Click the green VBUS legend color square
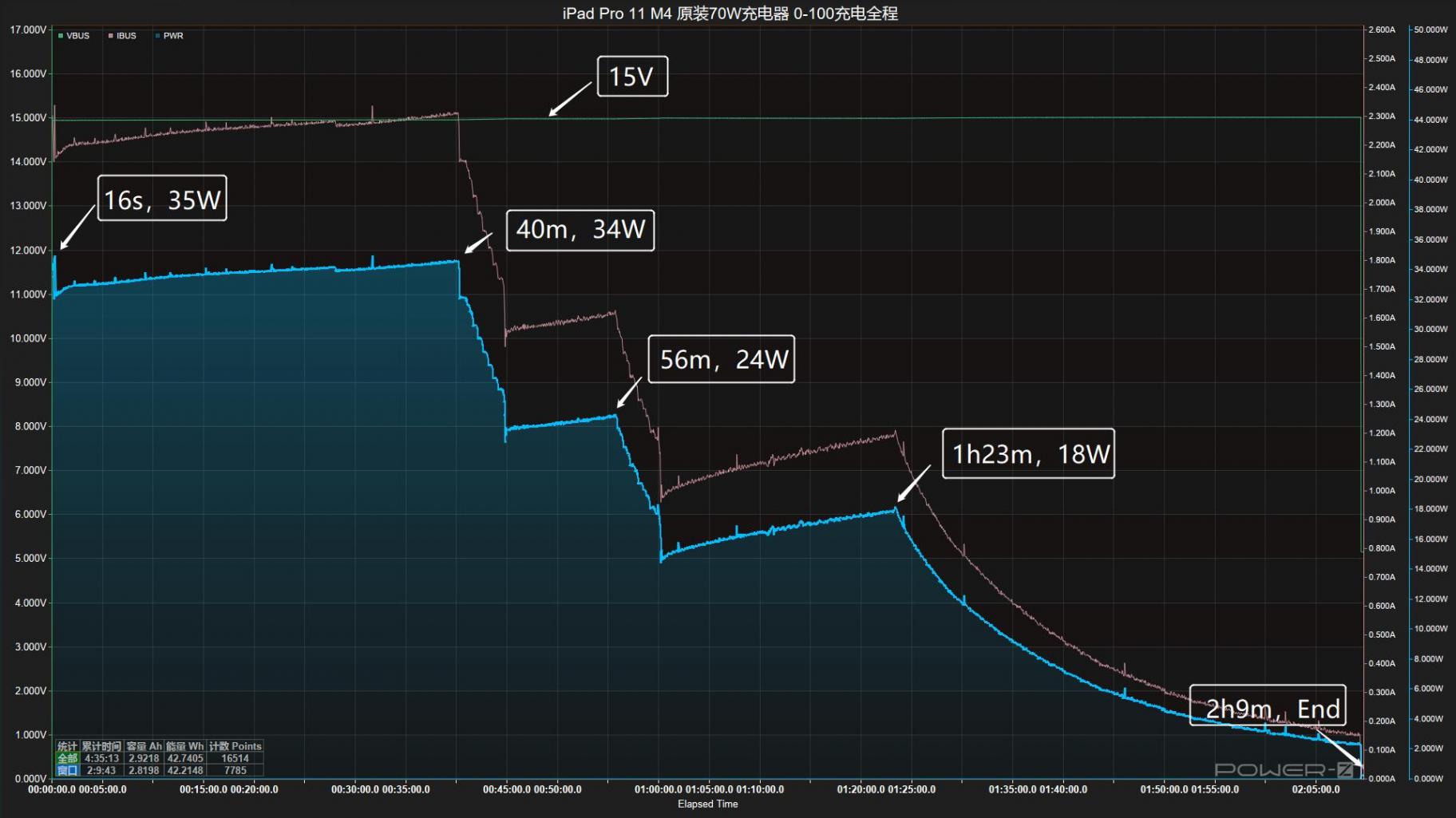1456x818 pixels. [61, 36]
